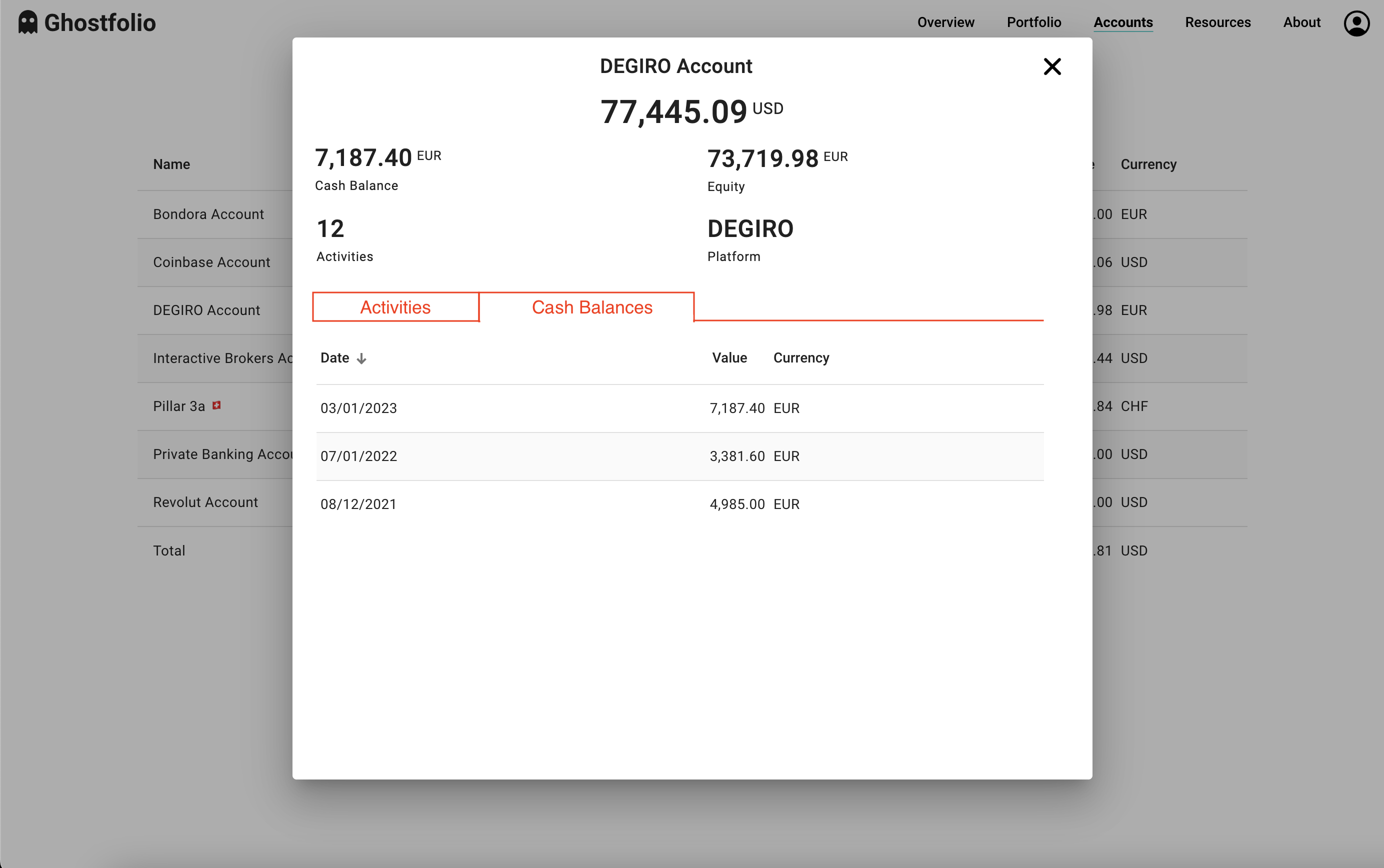Click the descending sort arrow next to Date
Image resolution: width=1384 pixels, height=868 pixels.
361,357
